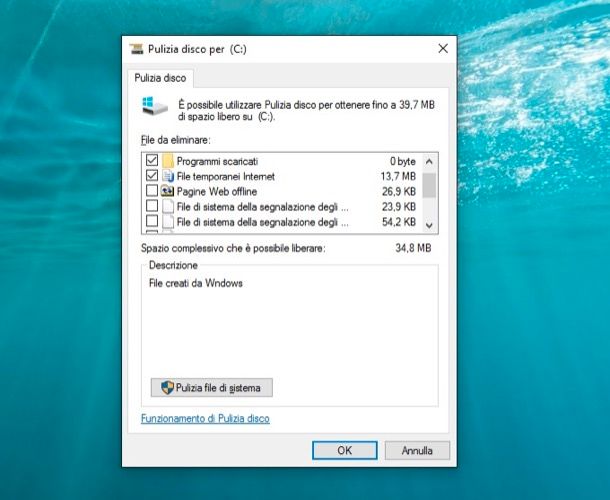Click the Pagine Web offline icon
610x500 pixels.
[168, 191]
